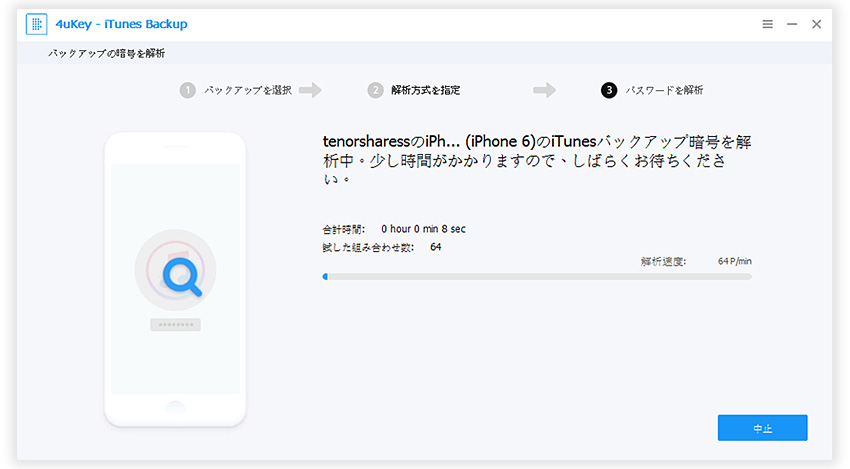This screenshot has width=850, height=469.
Task: Click the magnifier search icon on phone
Action: [x=182, y=277]
